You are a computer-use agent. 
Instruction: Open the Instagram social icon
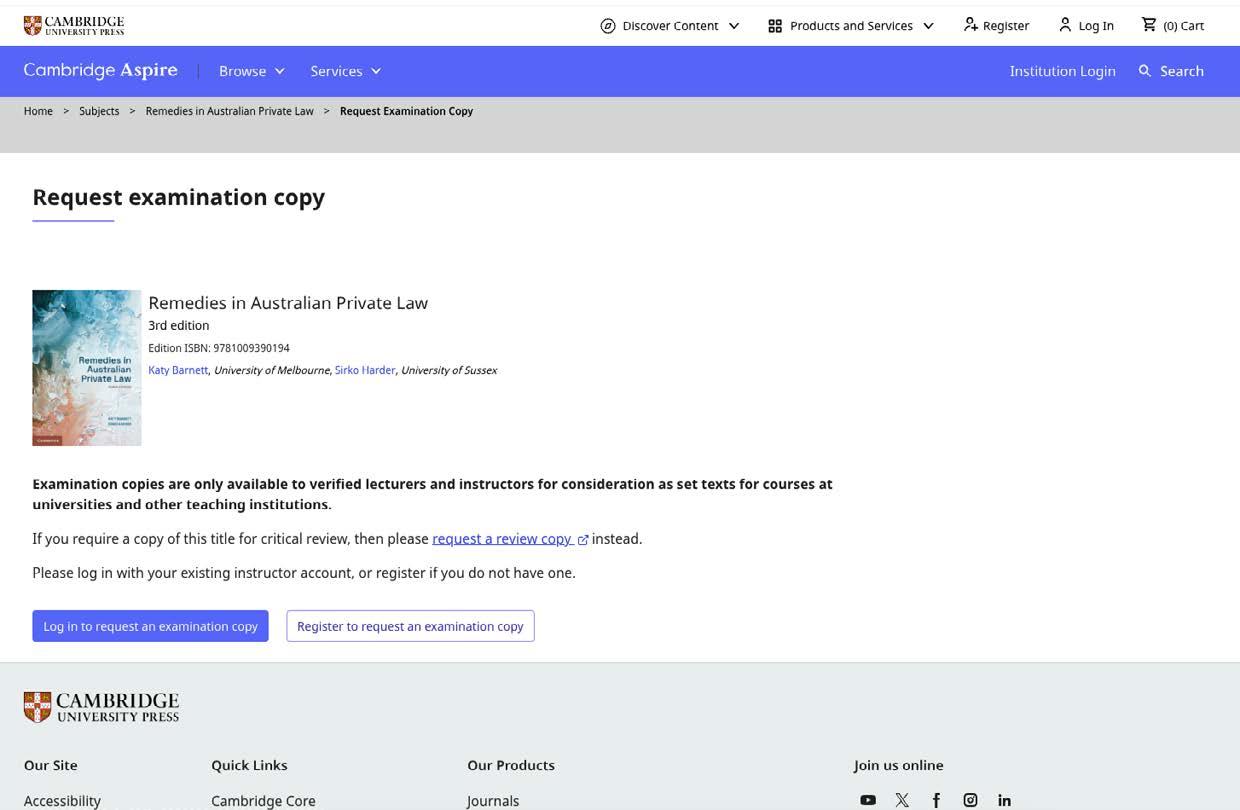pyautogui.click(x=970, y=800)
